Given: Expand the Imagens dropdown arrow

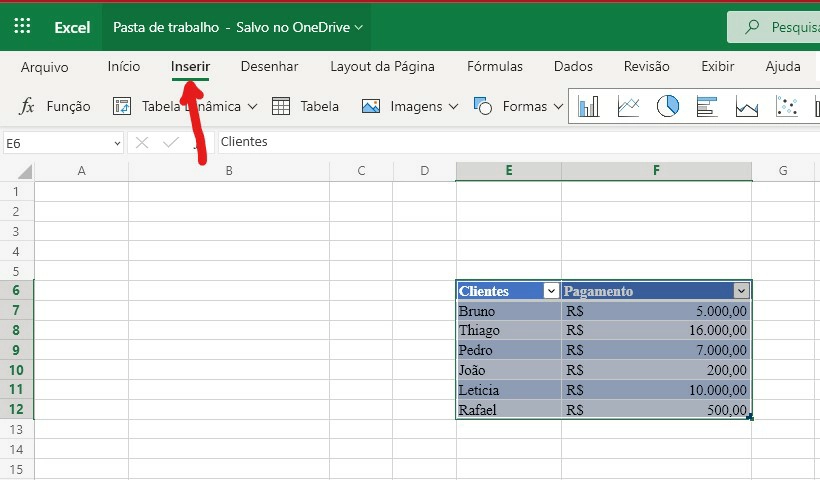Looking at the screenshot, I should click(x=453, y=107).
